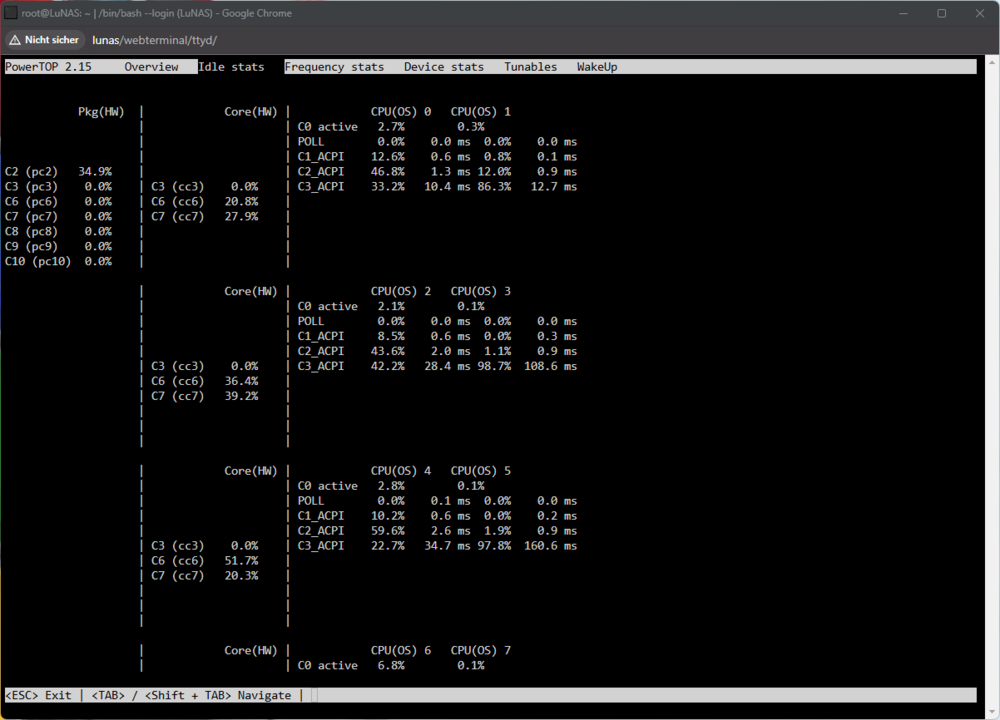The image size is (1000, 720).
Task: Click the C7 (pc7) package row
Action: tap(59, 217)
